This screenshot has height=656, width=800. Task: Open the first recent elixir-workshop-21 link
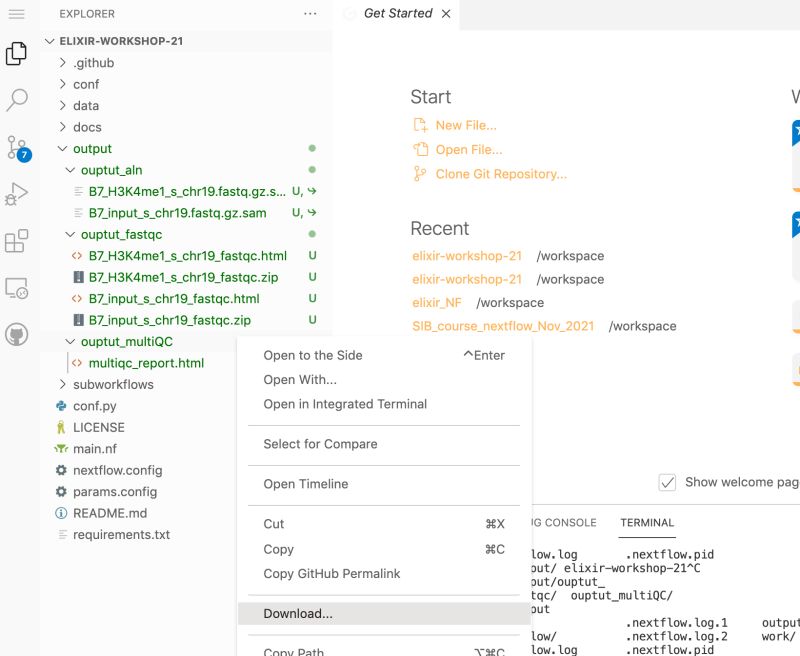pyautogui.click(x=467, y=256)
